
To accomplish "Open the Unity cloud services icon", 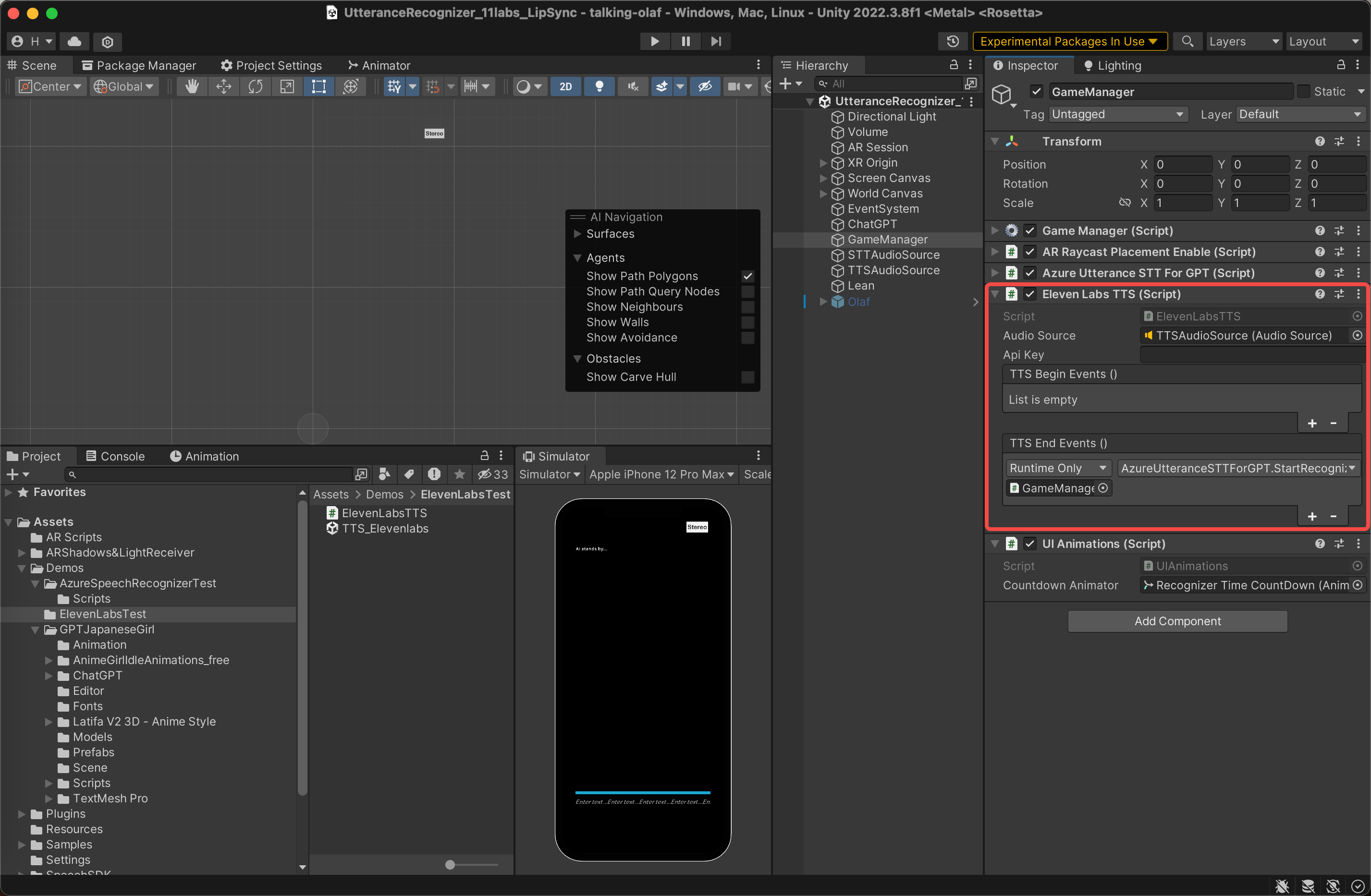I will 74,41.
